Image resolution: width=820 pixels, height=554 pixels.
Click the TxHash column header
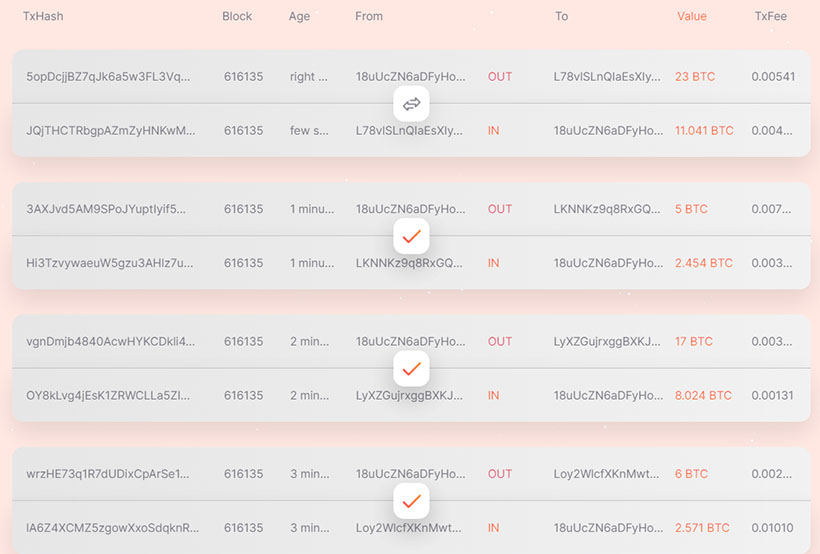pyautogui.click(x=43, y=16)
